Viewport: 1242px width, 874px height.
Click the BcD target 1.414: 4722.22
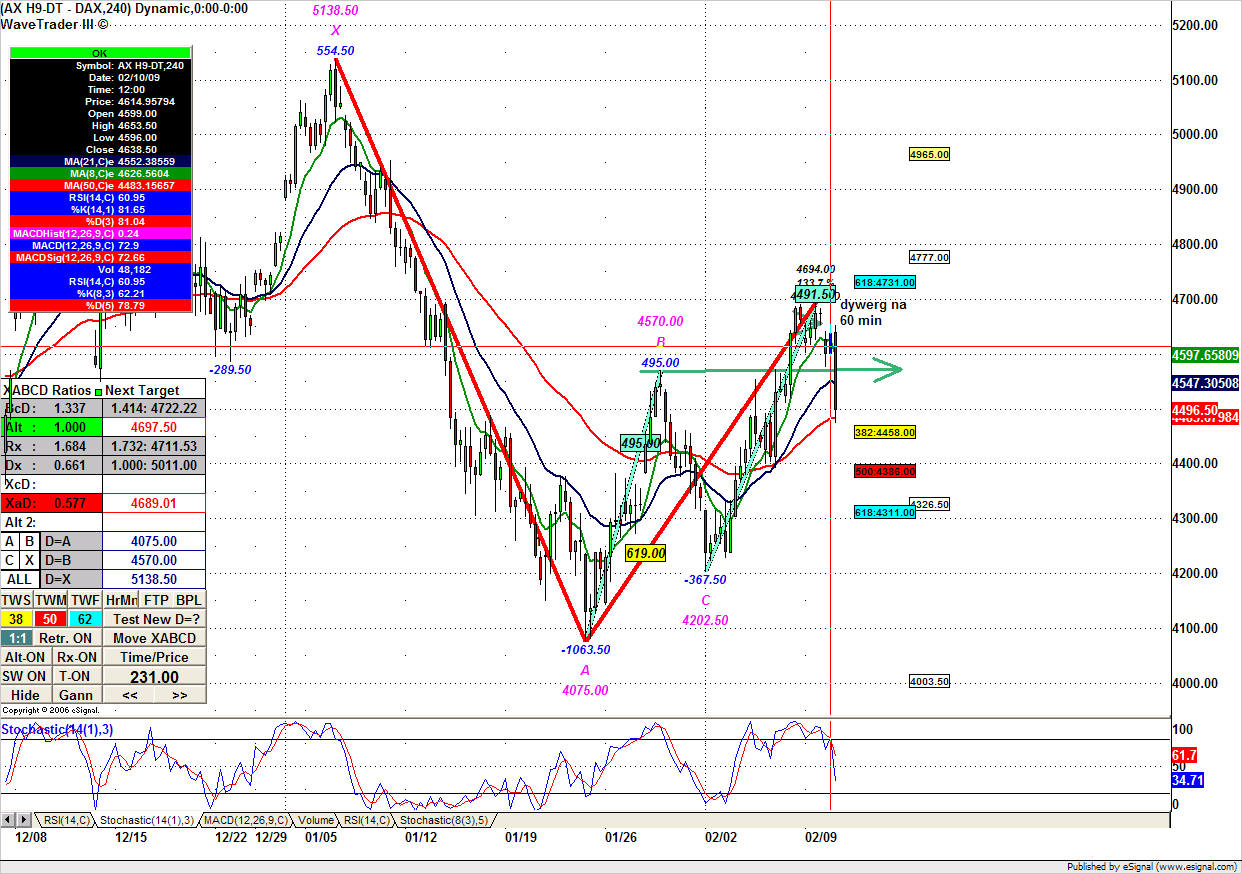pos(154,408)
